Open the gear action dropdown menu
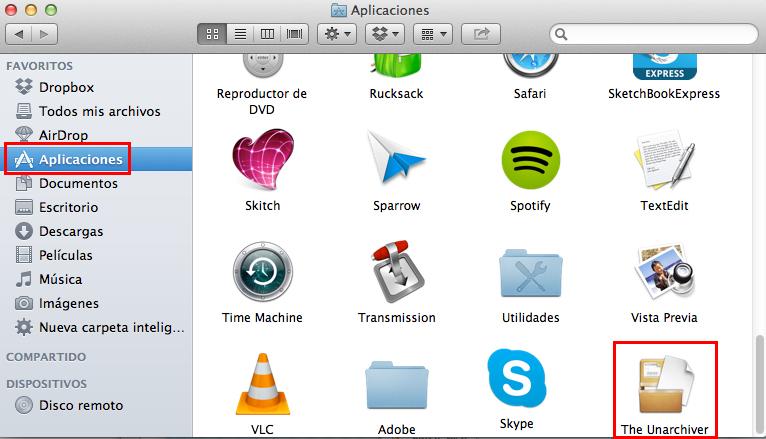 [335, 34]
